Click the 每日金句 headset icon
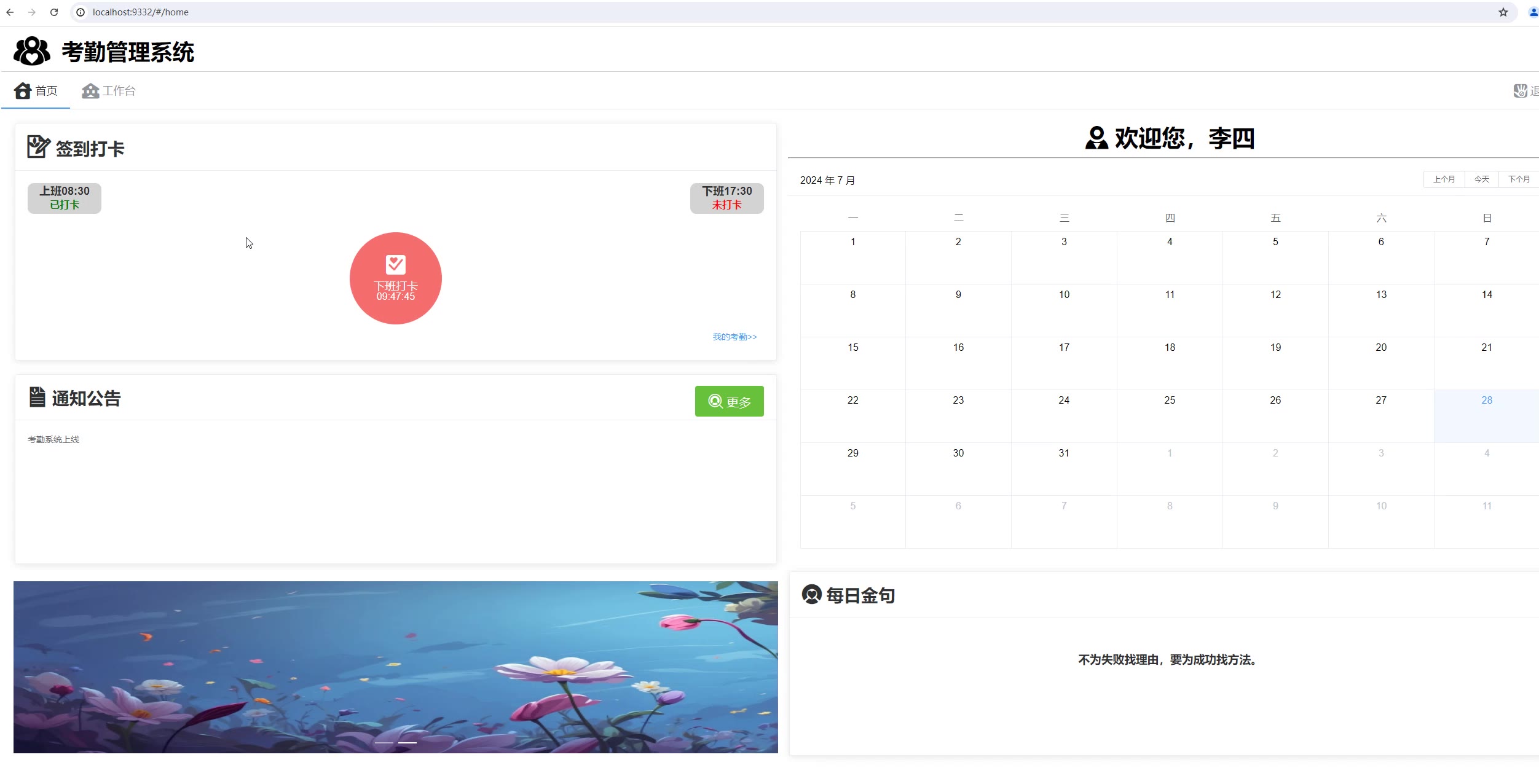This screenshot has height=784, width=1539. tap(811, 594)
